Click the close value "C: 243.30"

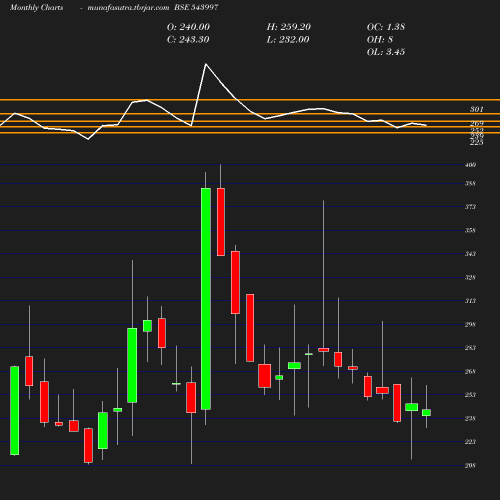tap(188, 40)
